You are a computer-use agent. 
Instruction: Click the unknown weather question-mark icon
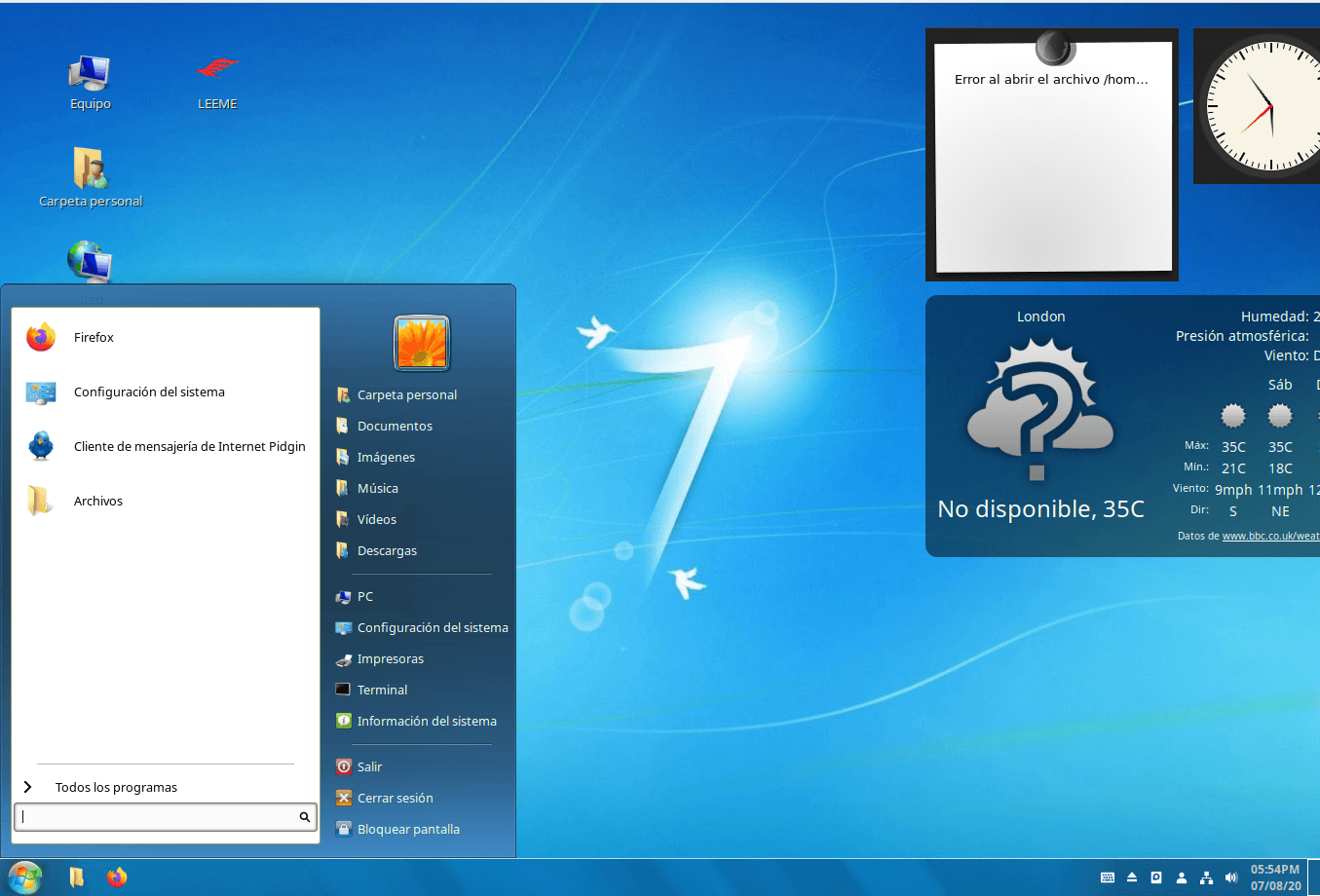tap(1039, 409)
